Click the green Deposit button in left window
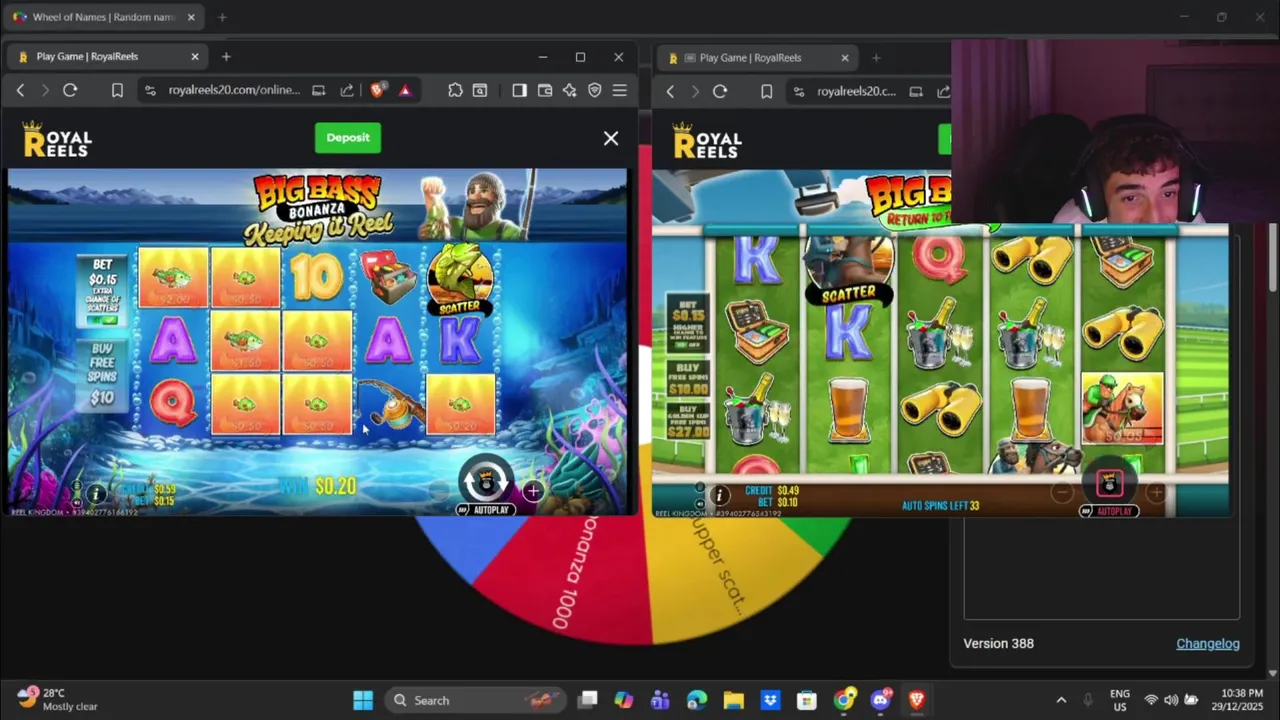This screenshot has height=720, width=1280. (x=348, y=138)
